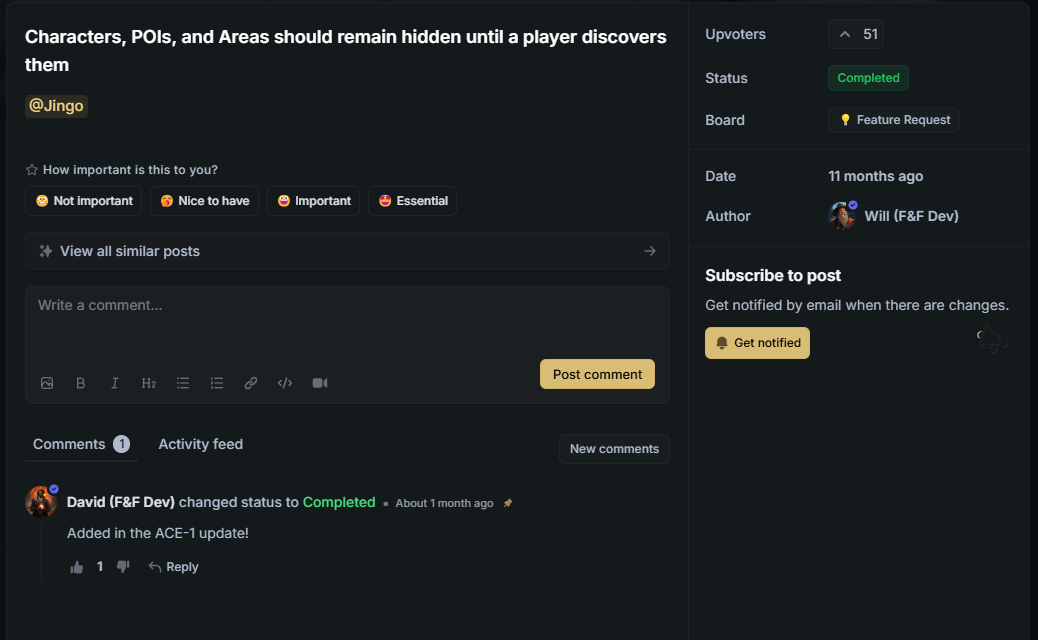Image resolution: width=1038 pixels, height=640 pixels.
Task: Click the Post comment button
Action: [x=597, y=374]
